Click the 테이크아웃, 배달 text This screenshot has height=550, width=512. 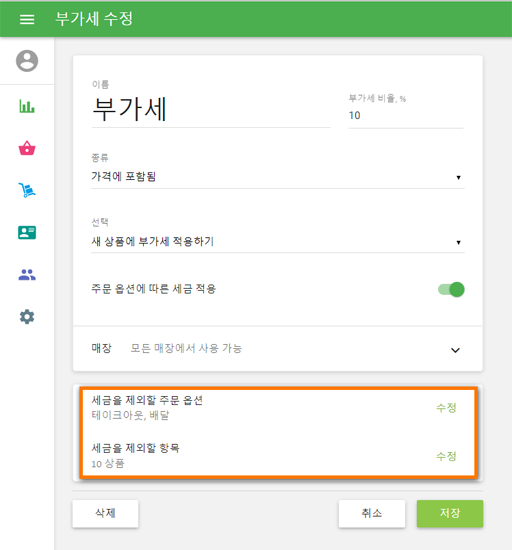pos(130,415)
